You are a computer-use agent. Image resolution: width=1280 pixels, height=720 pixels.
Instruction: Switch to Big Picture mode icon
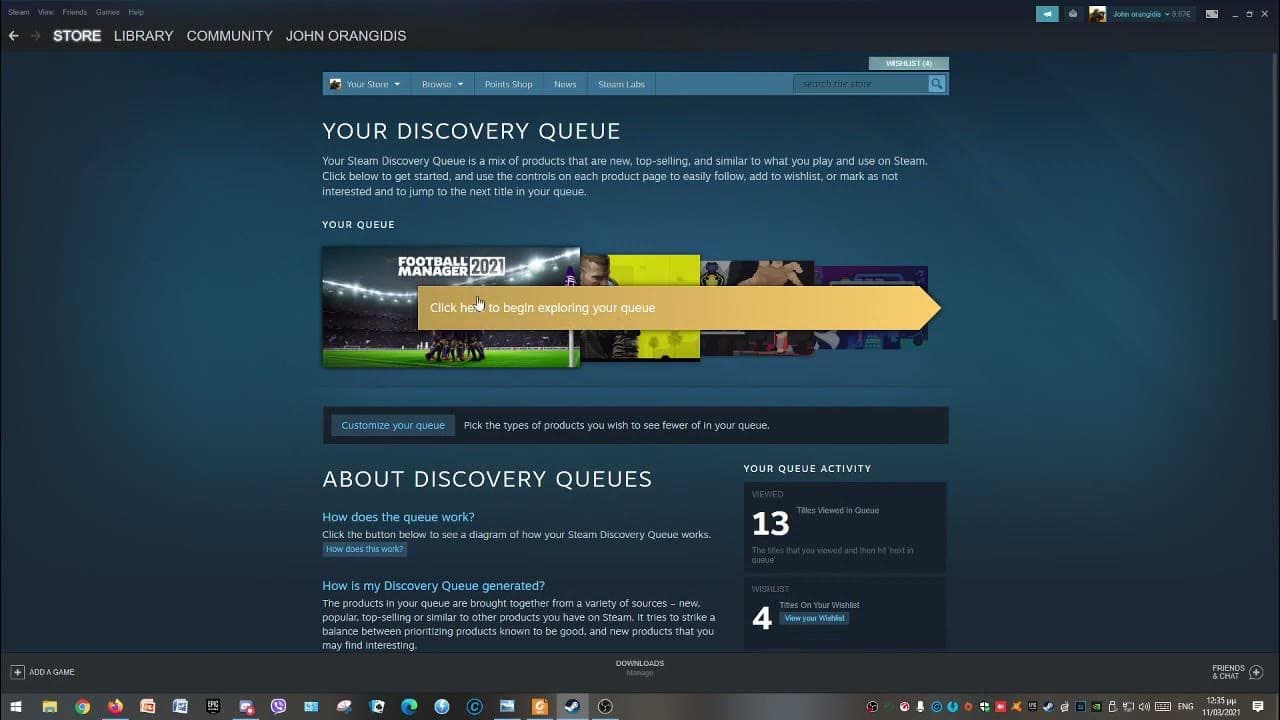click(1212, 14)
